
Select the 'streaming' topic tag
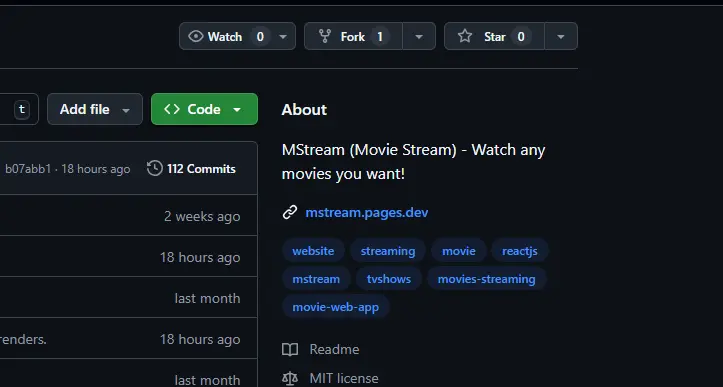pyautogui.click(x=388, y=251)
